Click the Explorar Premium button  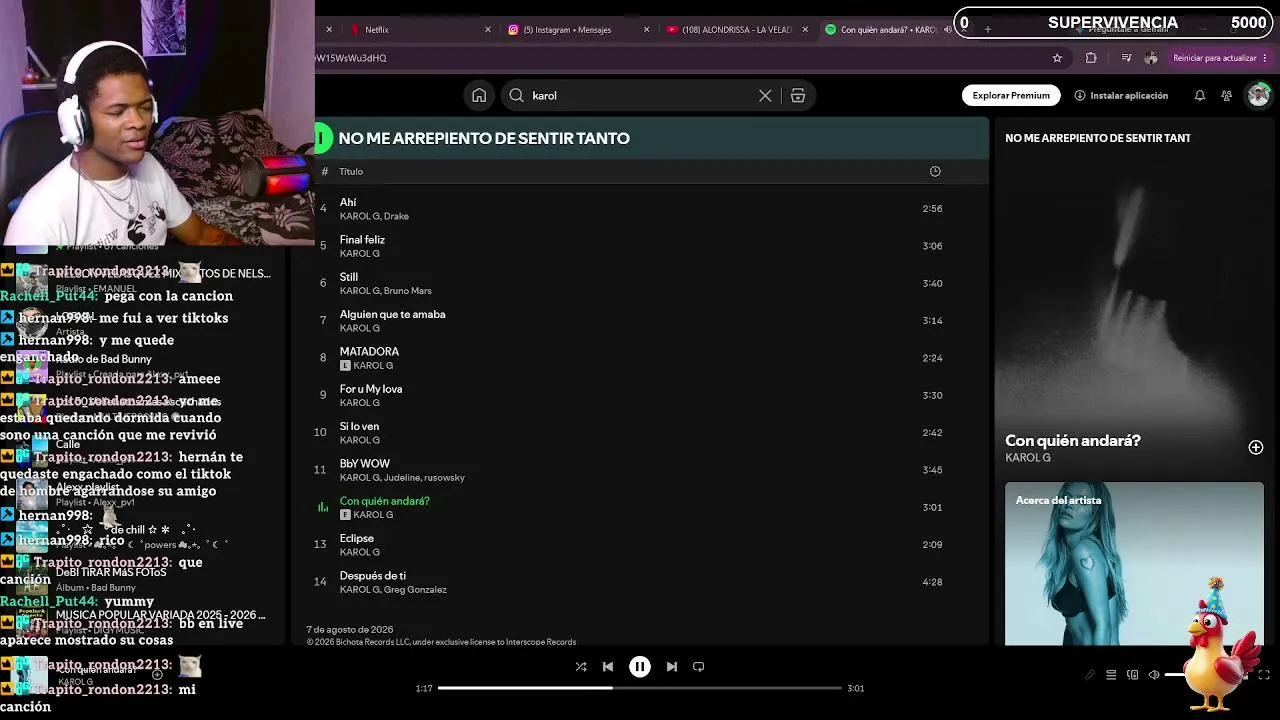tap(1011, 95)
